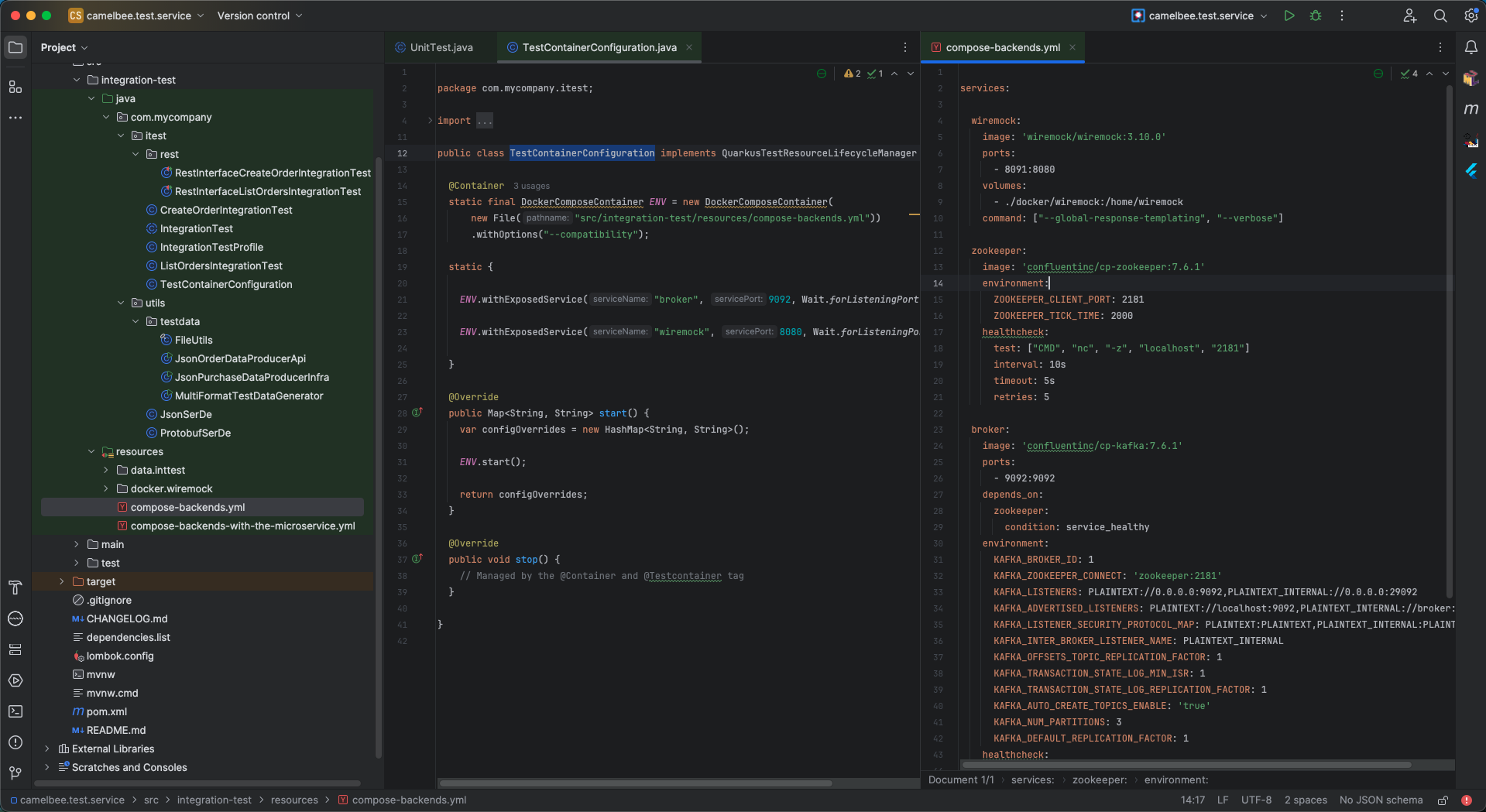Expand the folded import statement on line 4
The width and height of the screenshot is (1486, 812).
(x=485, y=121)
